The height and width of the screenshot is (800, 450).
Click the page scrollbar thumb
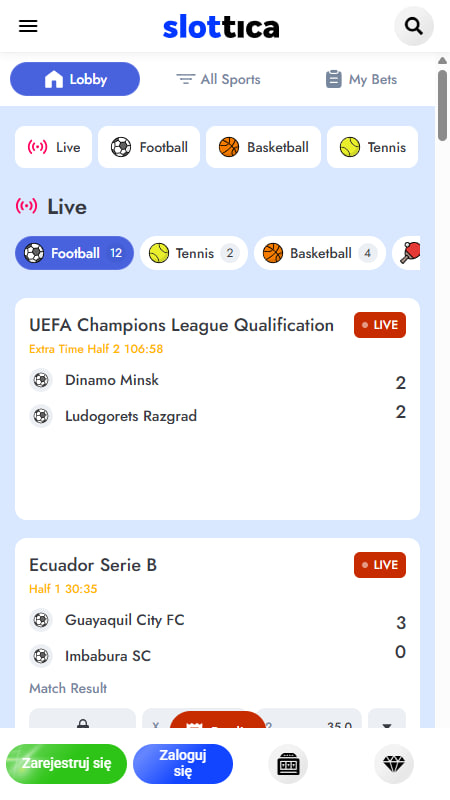pos(442,105)
